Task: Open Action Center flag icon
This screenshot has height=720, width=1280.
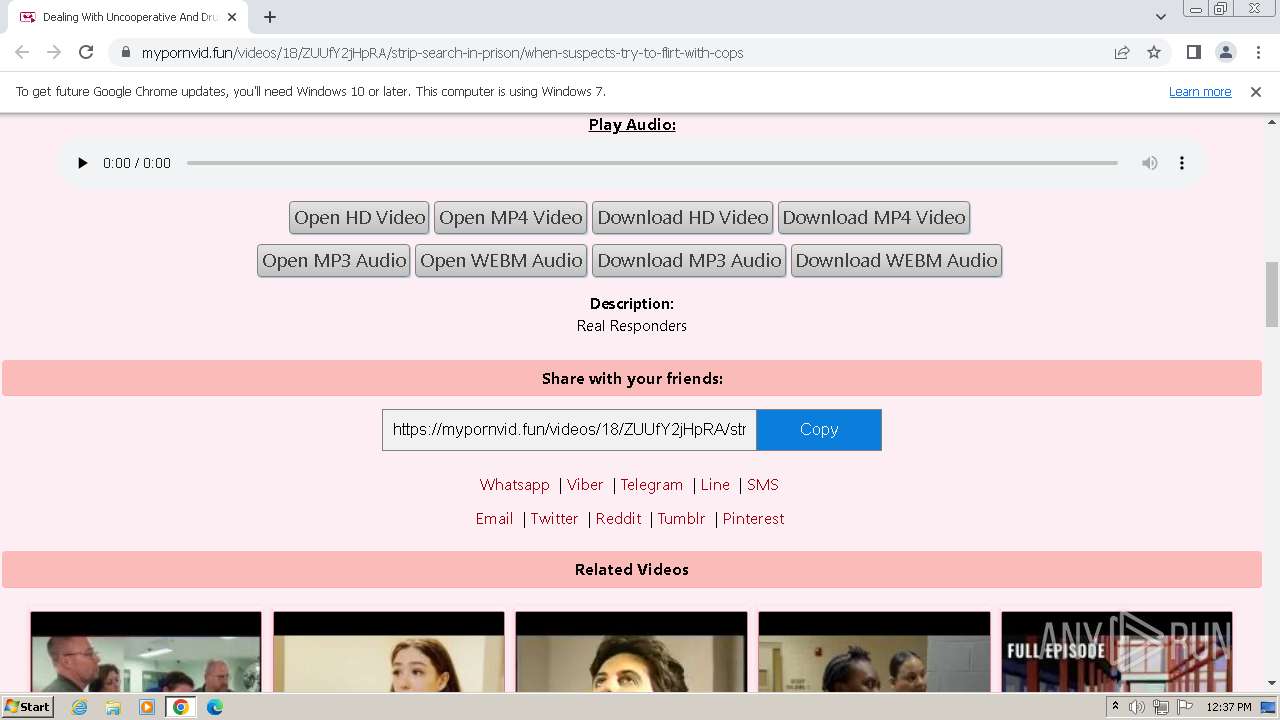Action: tap(1183, 707)
